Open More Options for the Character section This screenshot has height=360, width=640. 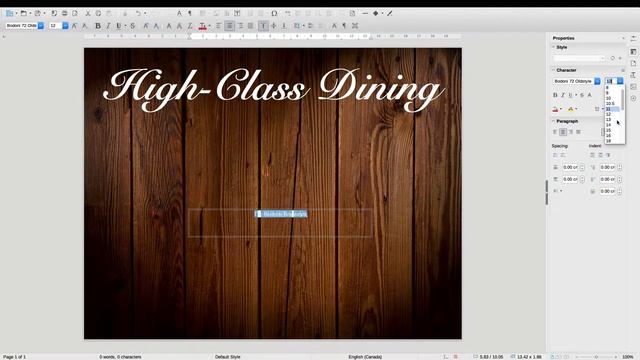(x=623, y=70)
